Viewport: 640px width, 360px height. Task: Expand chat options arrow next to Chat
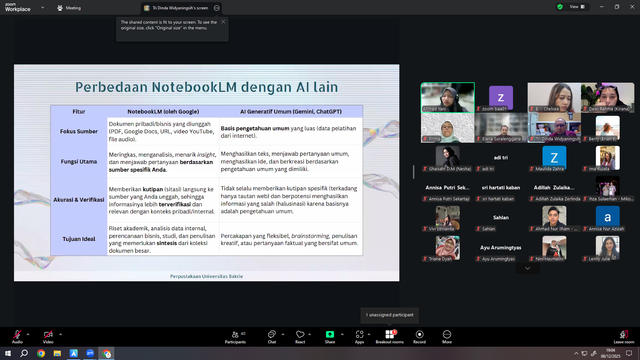tap(283, 334)
